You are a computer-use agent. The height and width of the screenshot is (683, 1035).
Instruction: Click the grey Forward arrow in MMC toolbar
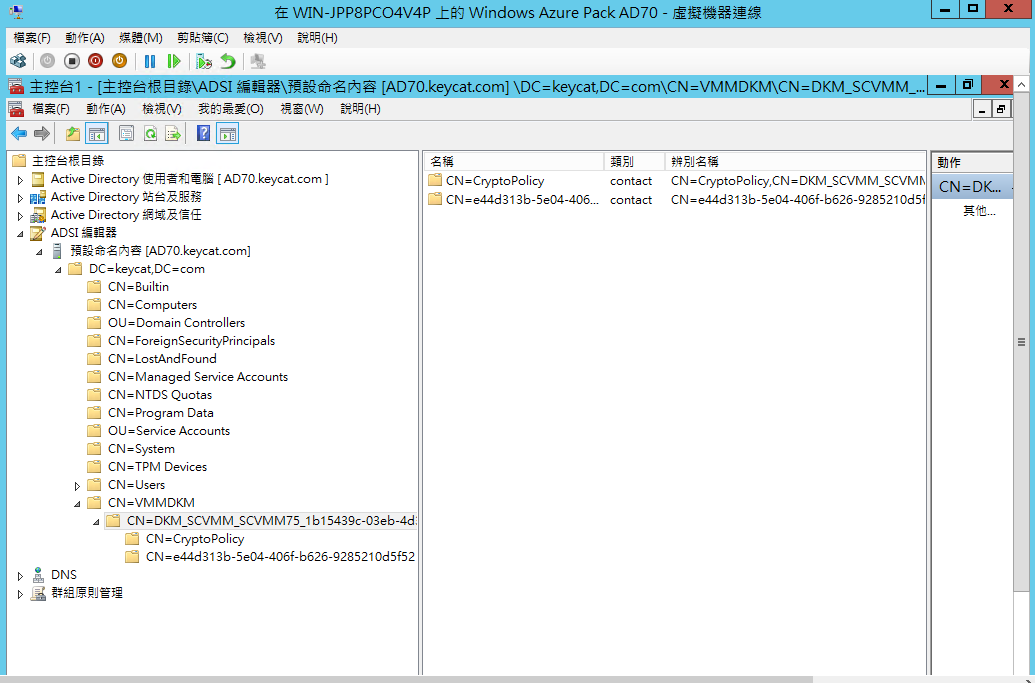click(x=42, y=134)
